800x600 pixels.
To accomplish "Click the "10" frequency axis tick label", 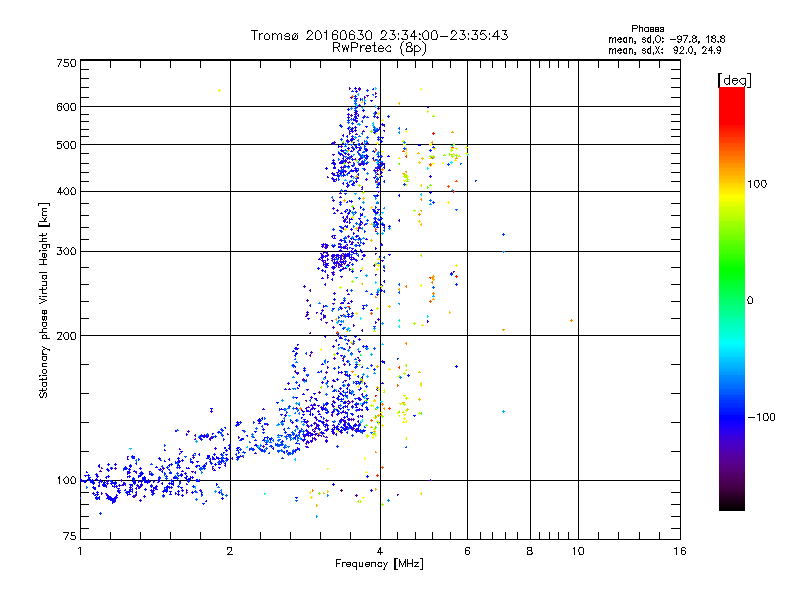I will [578, 551].
